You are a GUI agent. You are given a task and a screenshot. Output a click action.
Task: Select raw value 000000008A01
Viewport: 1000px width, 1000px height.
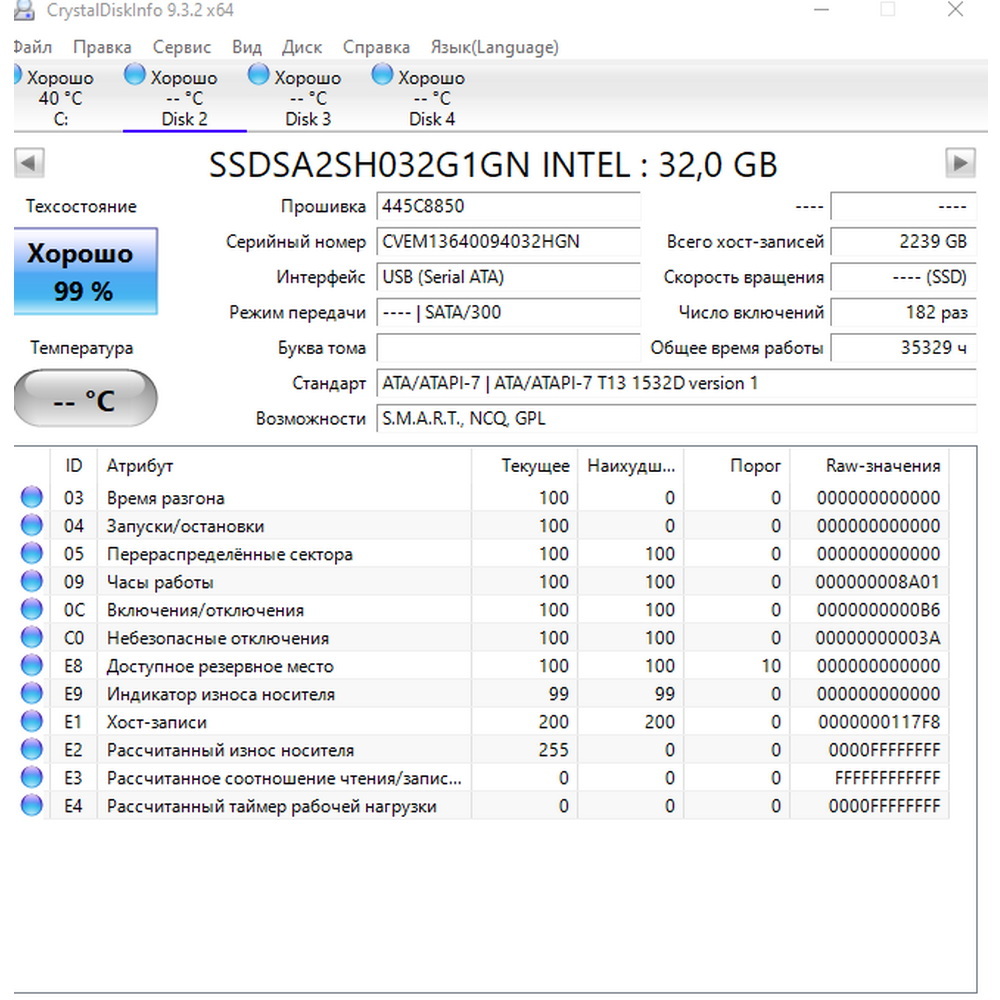(878, 582)
